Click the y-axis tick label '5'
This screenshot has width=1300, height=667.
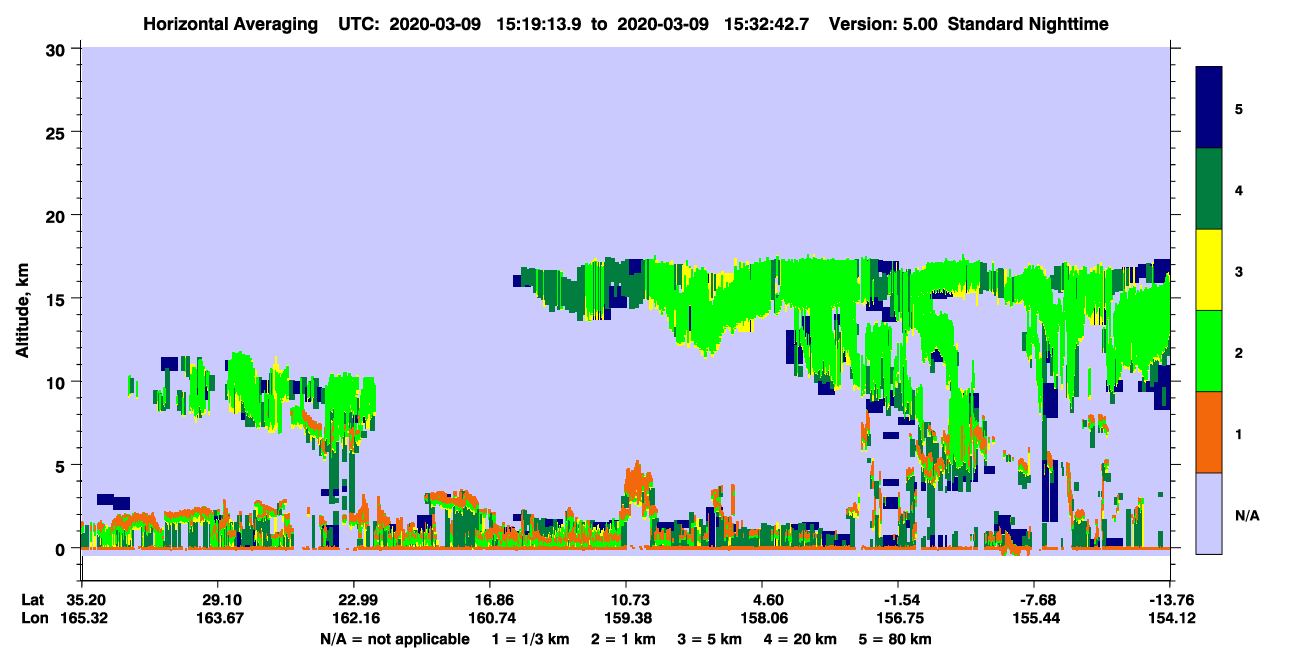tap(62, 466)
